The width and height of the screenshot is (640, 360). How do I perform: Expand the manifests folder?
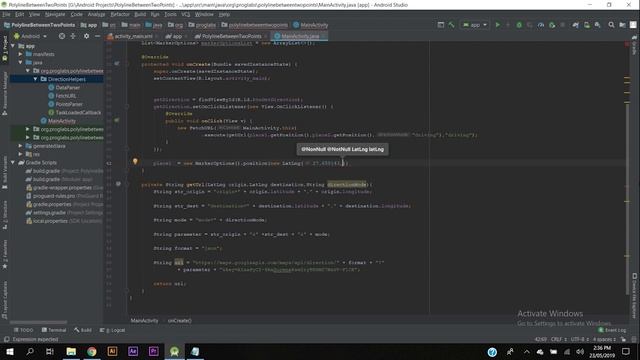(20, 54)
